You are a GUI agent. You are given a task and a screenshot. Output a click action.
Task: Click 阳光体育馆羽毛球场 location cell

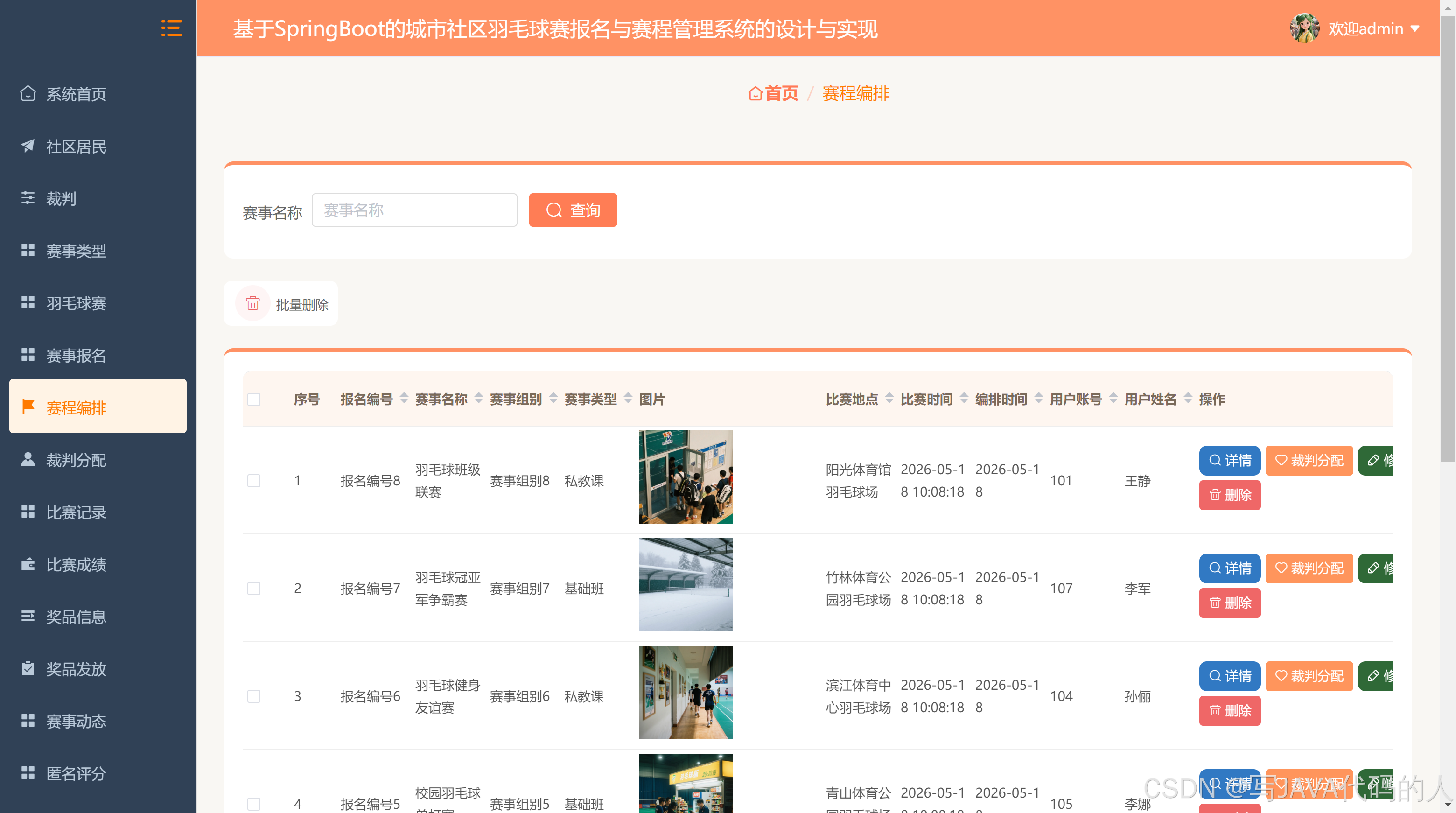coord(858,481)
